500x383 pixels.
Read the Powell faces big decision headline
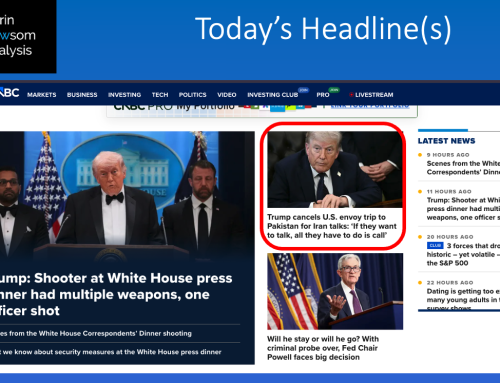[323, 348]
